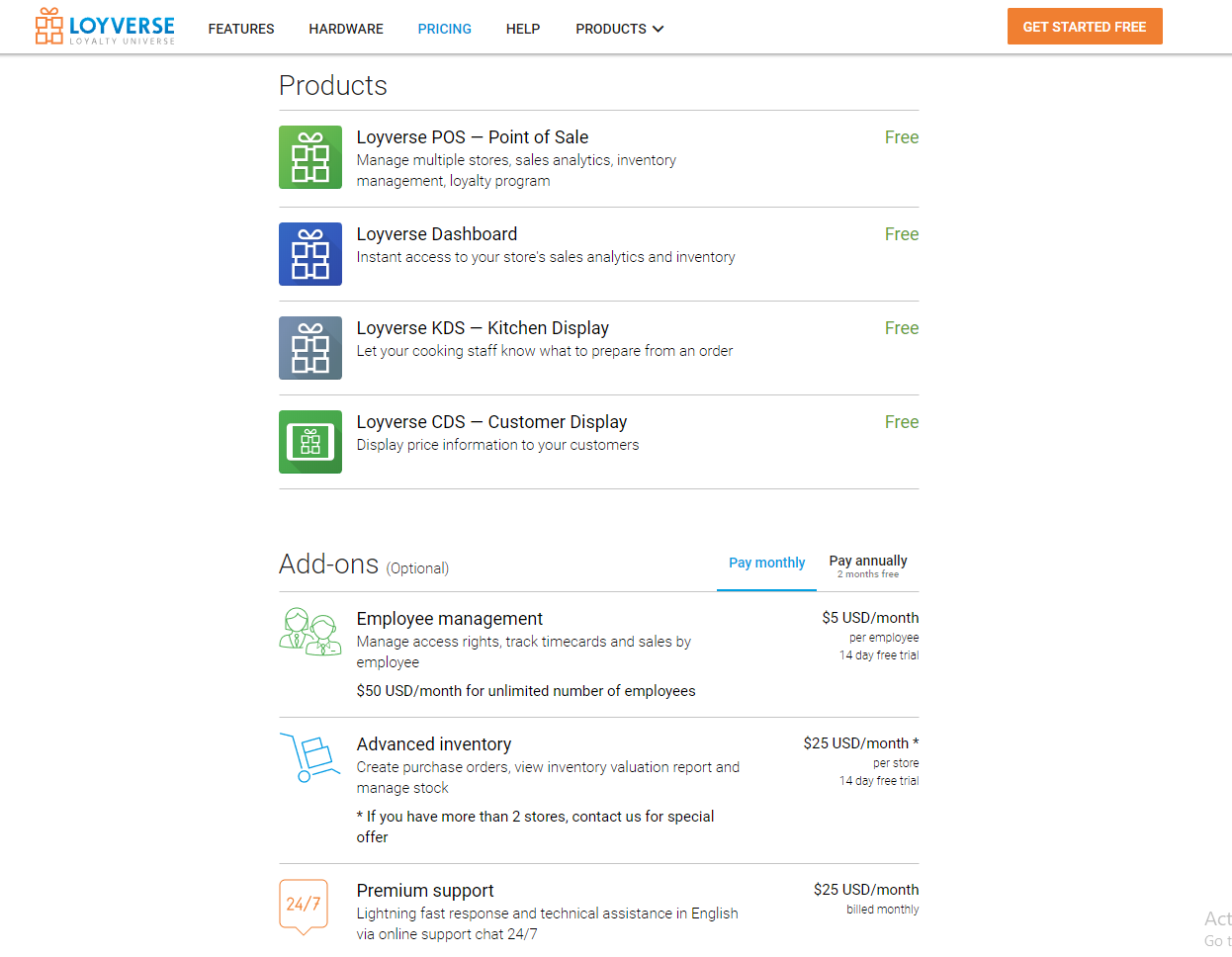Click the blue Loyverse Dashboard product icon
Viewport: 1232px width, 957px height.
click(310, 254)
